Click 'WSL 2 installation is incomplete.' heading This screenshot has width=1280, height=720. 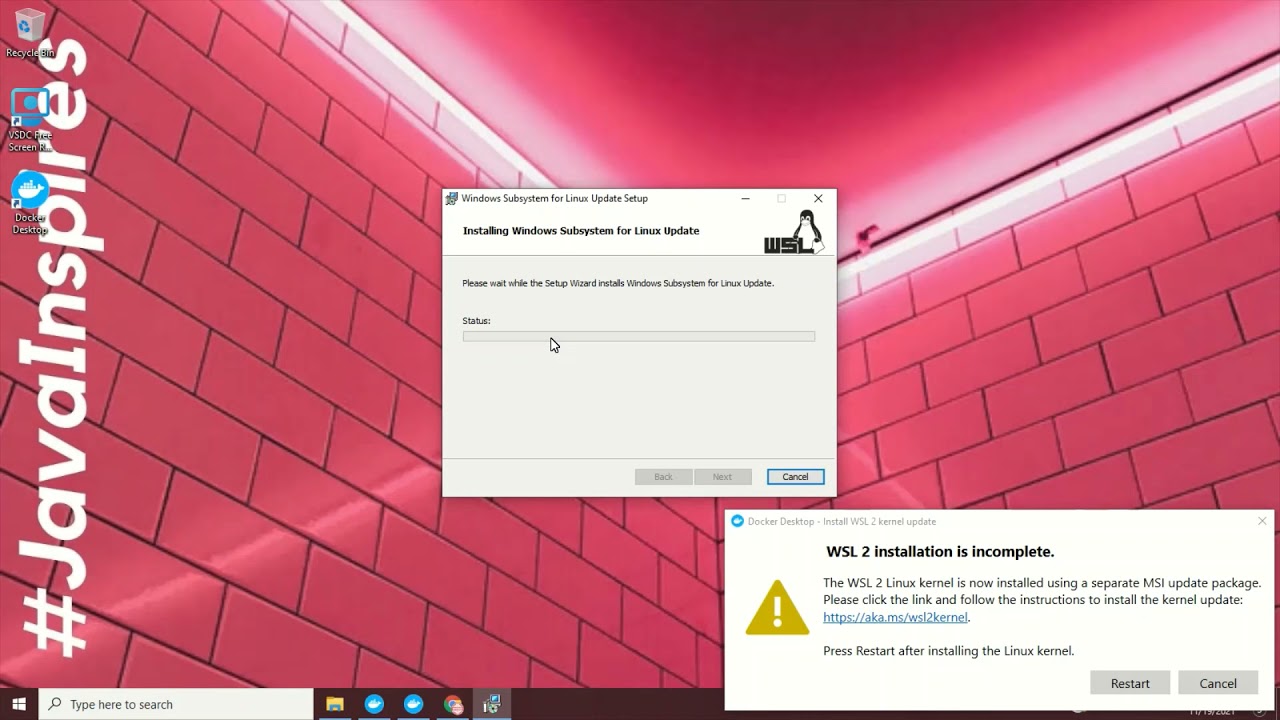[x=940, y=551]
